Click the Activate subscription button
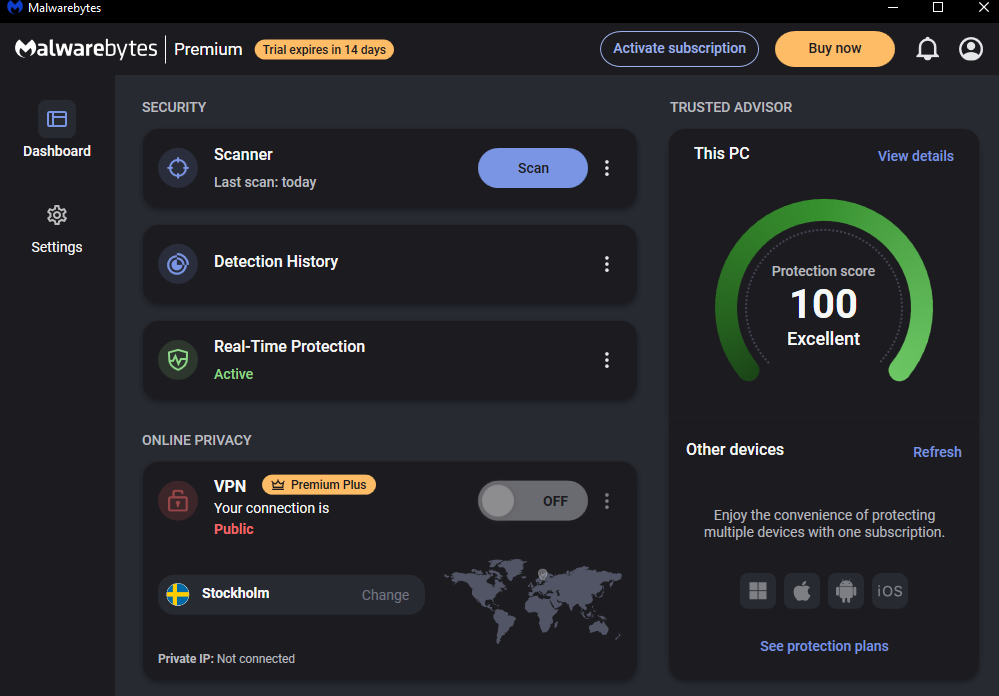 679,48
